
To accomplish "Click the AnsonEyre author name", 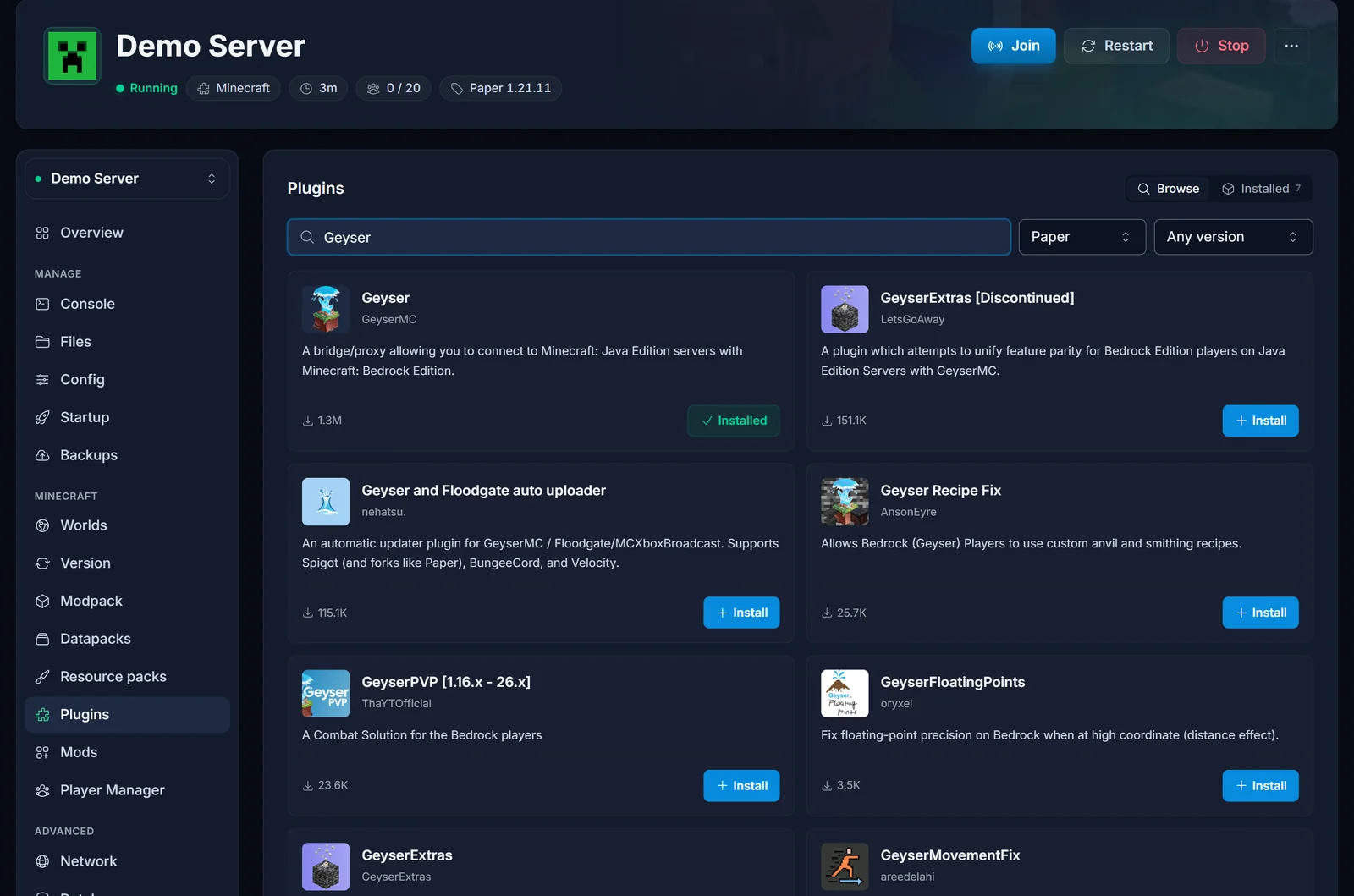I will coord(908,512).
